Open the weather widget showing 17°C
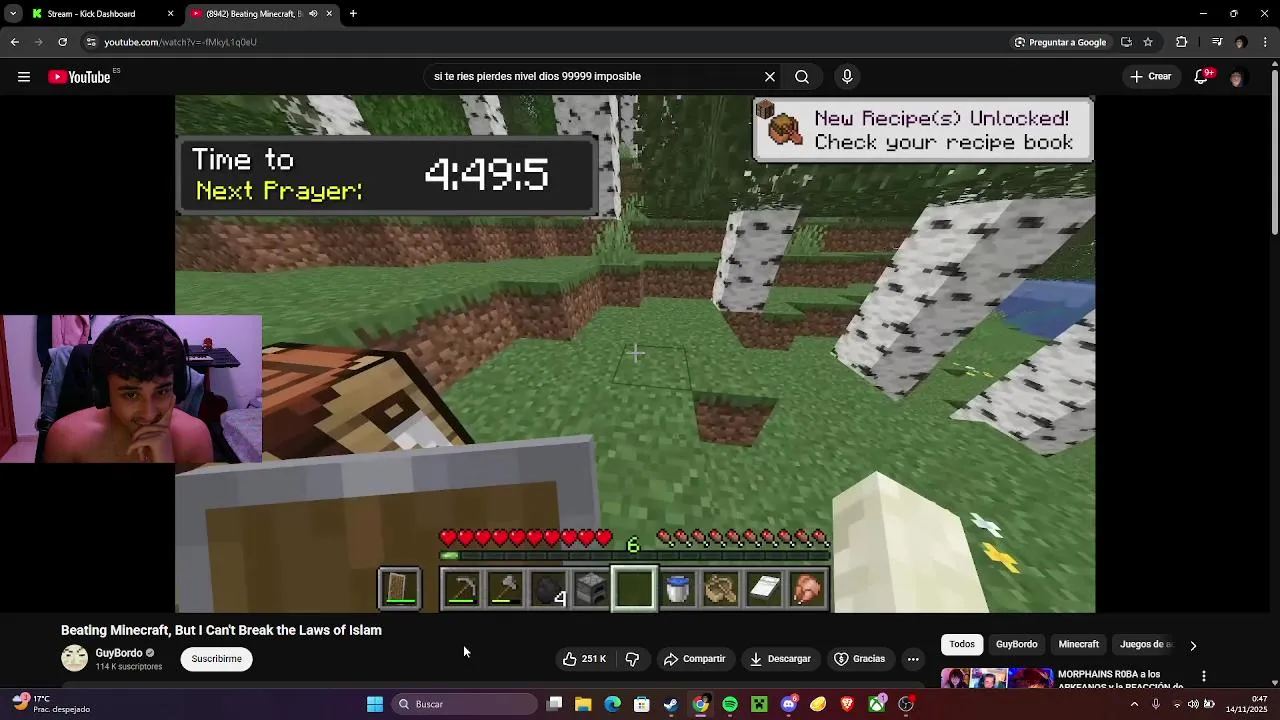 click(50, 704)
